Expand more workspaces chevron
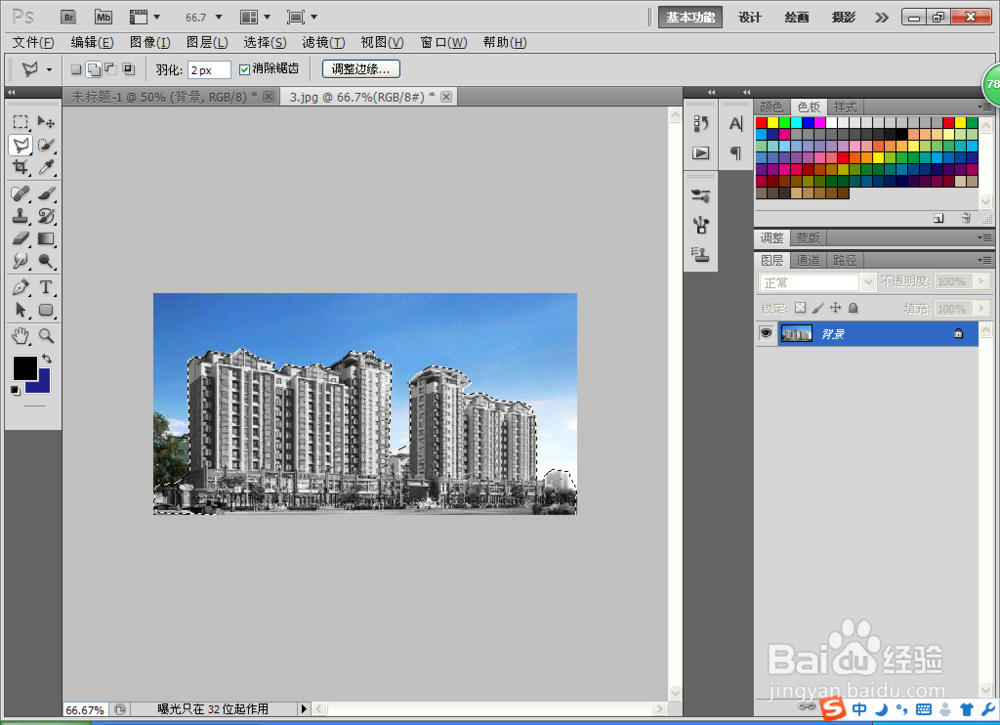This screenshot has height=725, width=1000. click(x=881, y=17)
